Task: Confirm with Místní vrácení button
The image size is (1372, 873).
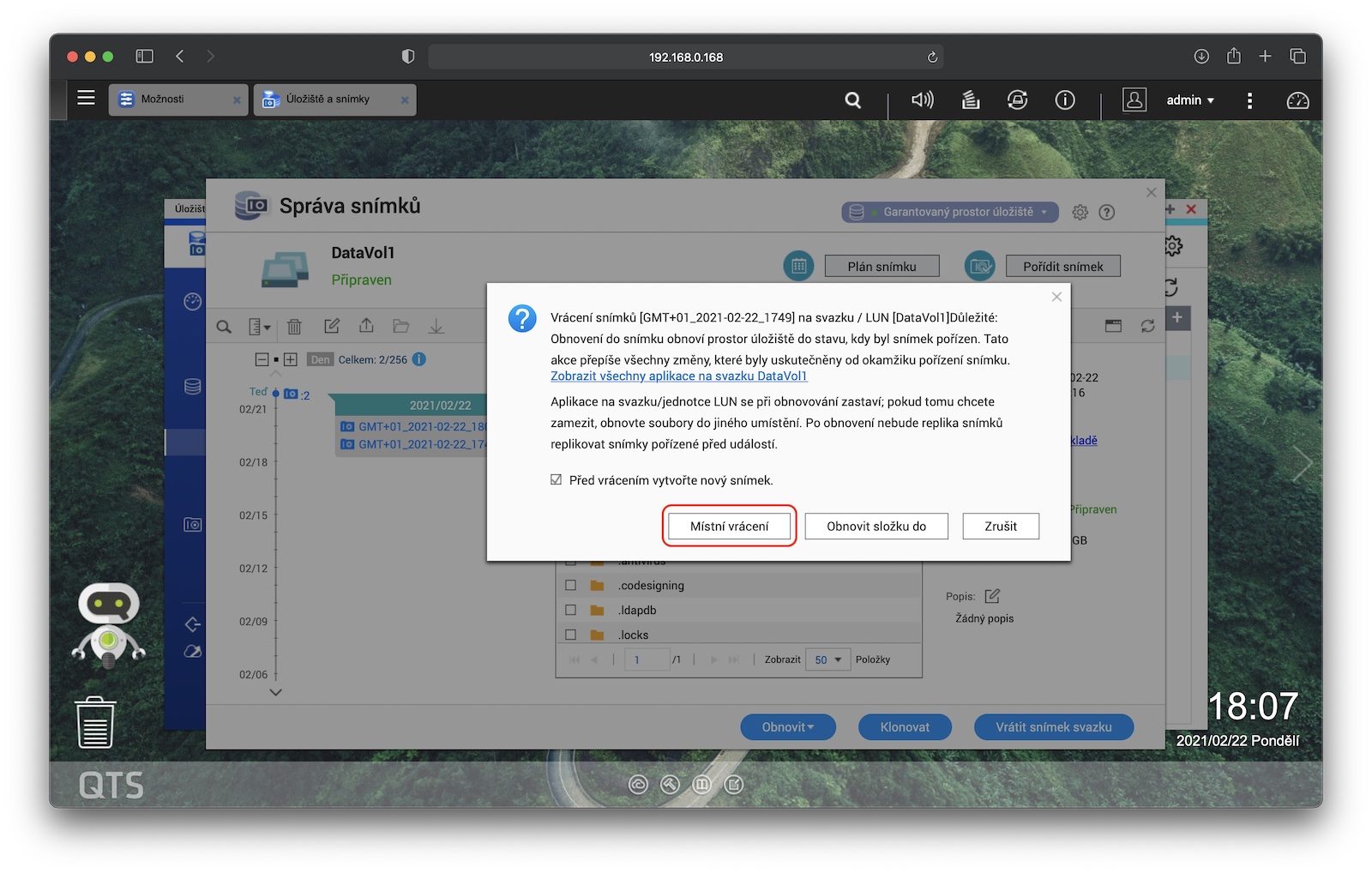Action: coord(730,526)
